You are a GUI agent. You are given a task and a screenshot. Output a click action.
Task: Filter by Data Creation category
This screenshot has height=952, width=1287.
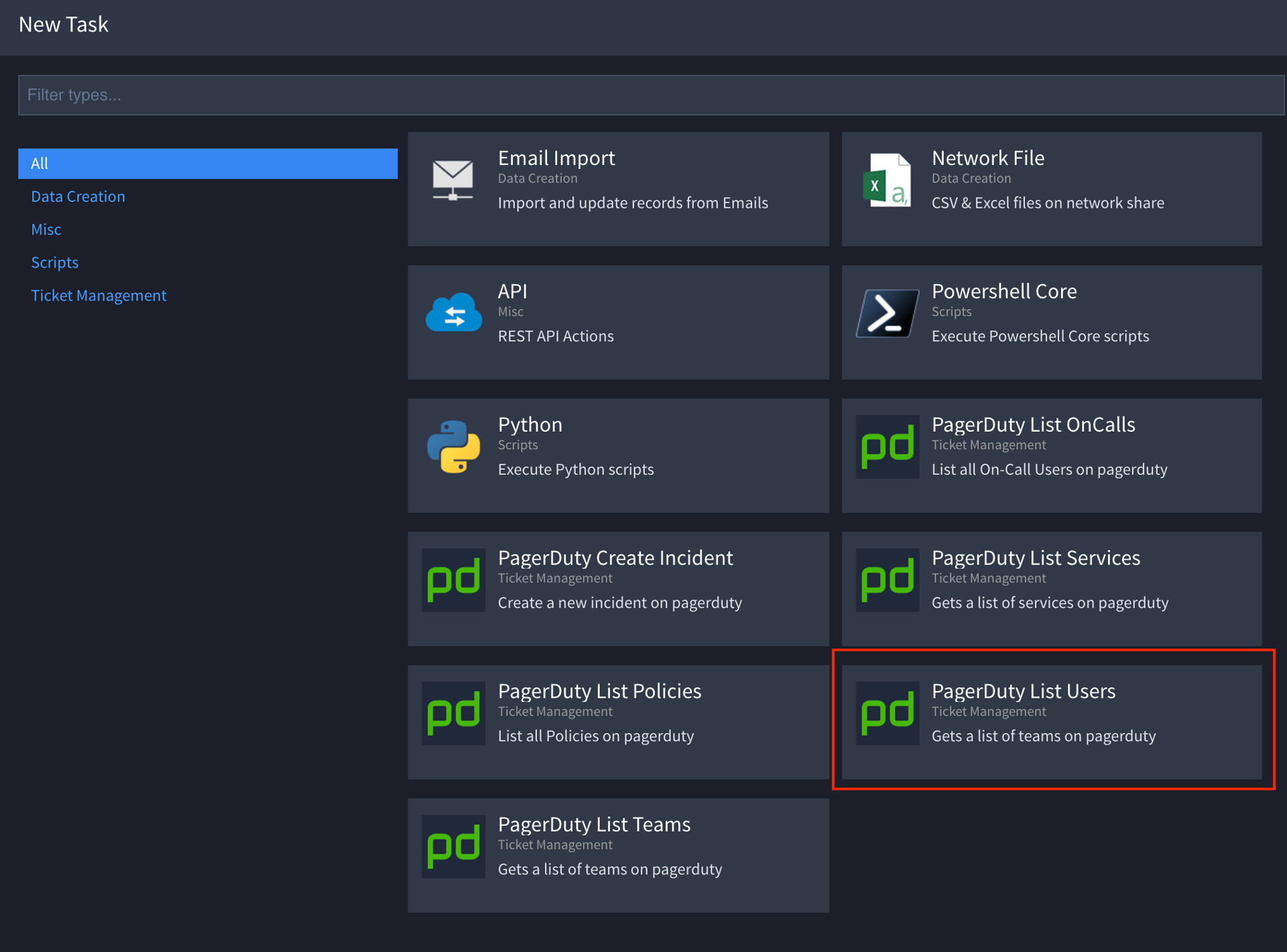(x=78, y=196)
